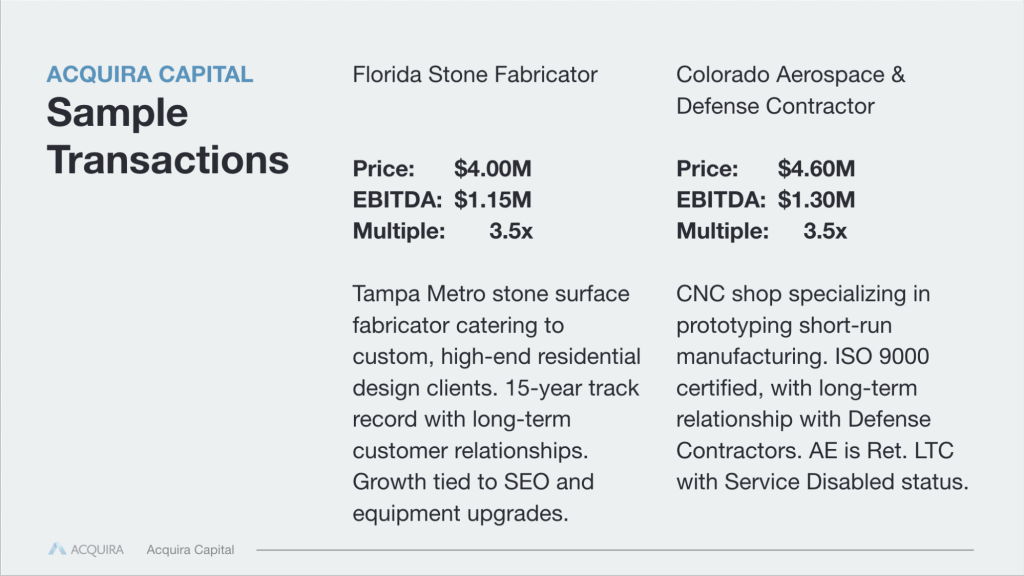
Task: Click the footer horizontal divider line
Action: (615, 550)
